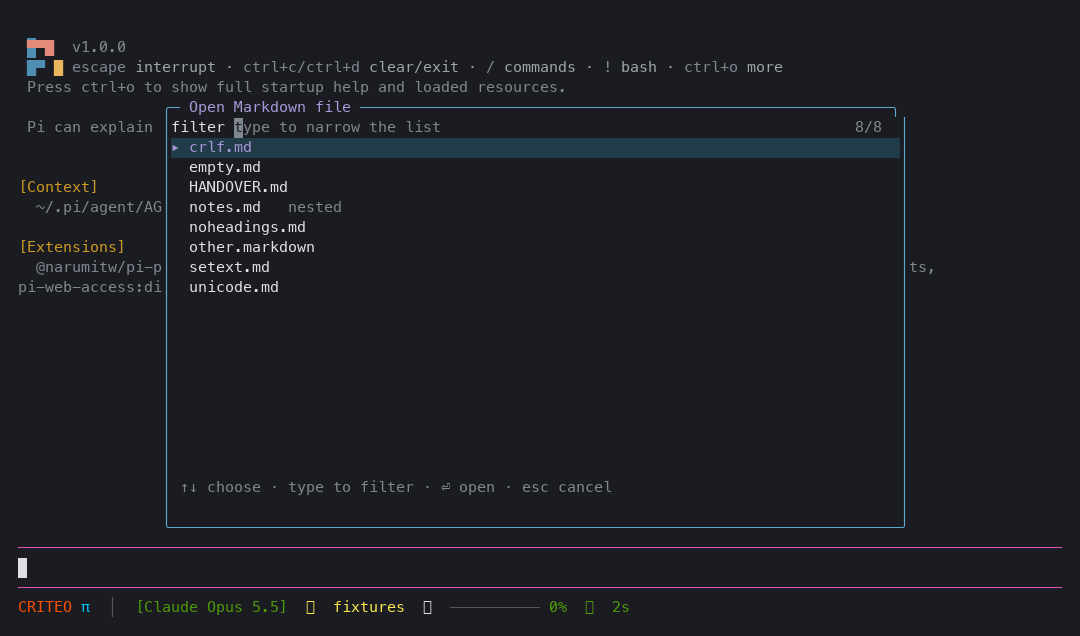
Task: Click the main prompt input line
Action: (540, 568)
